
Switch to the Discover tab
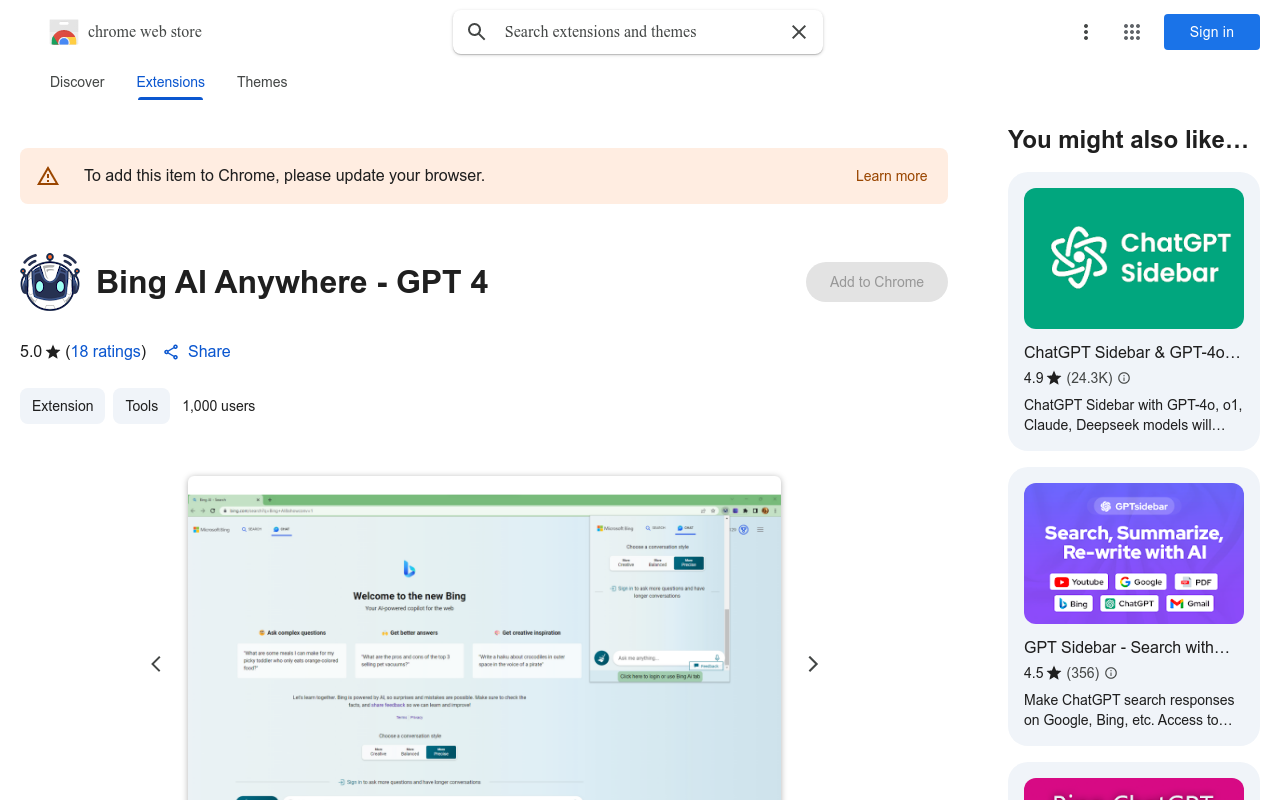pos(77,82)
